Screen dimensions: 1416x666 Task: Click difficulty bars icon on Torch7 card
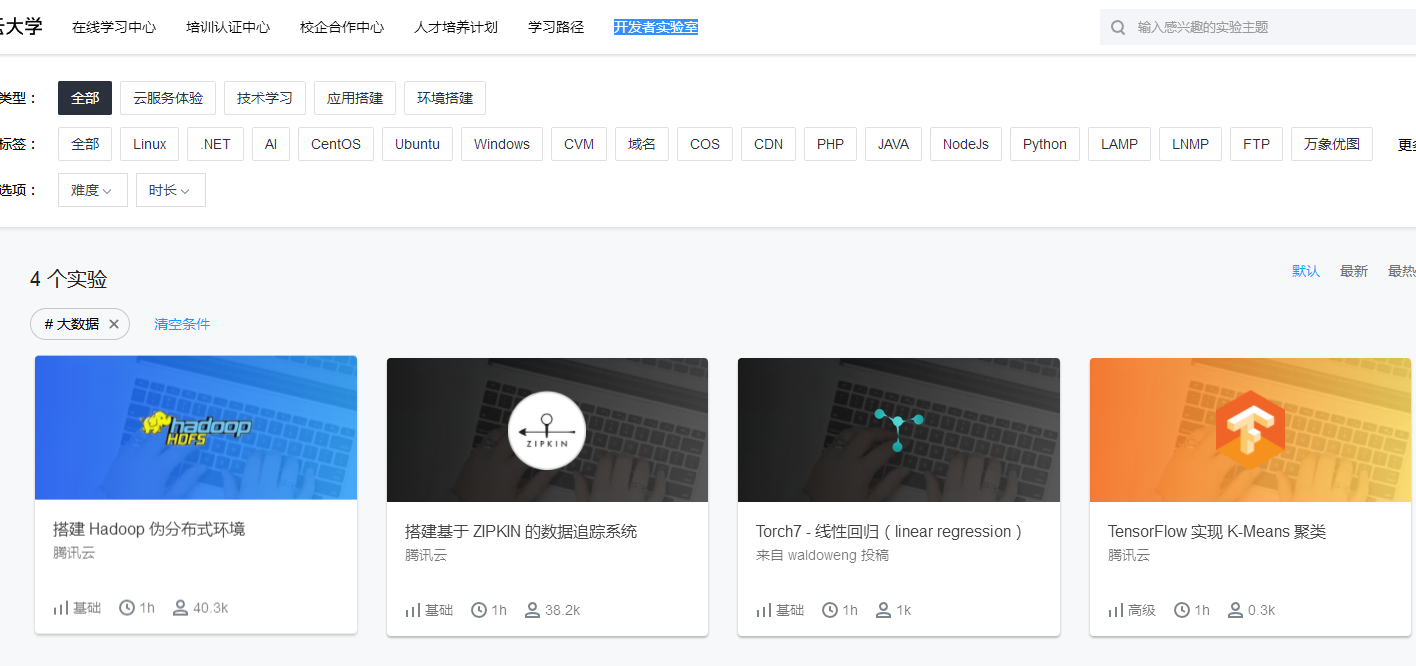point(764,610)
